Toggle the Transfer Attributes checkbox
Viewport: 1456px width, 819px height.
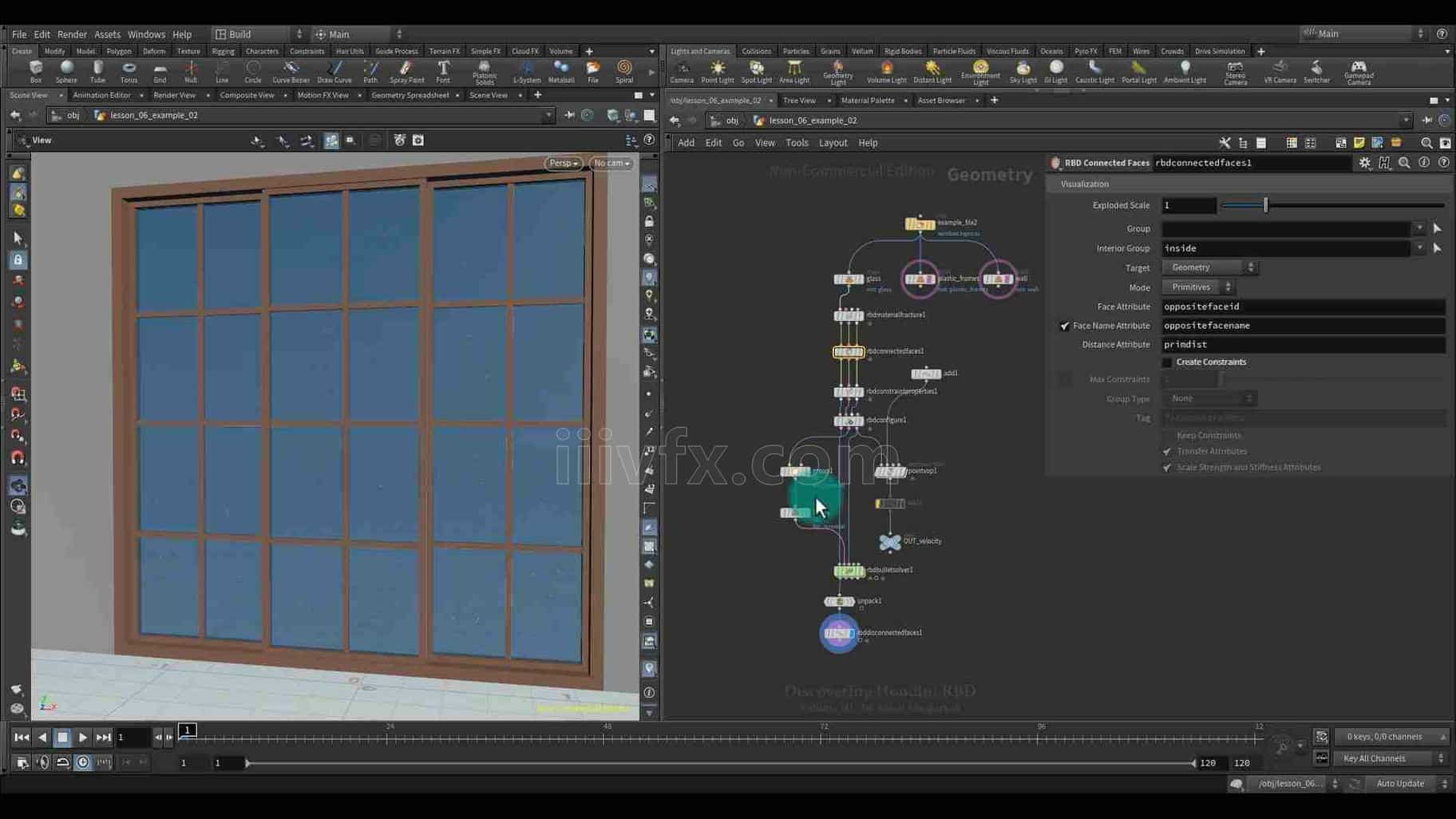click(x=1166, y=452)
